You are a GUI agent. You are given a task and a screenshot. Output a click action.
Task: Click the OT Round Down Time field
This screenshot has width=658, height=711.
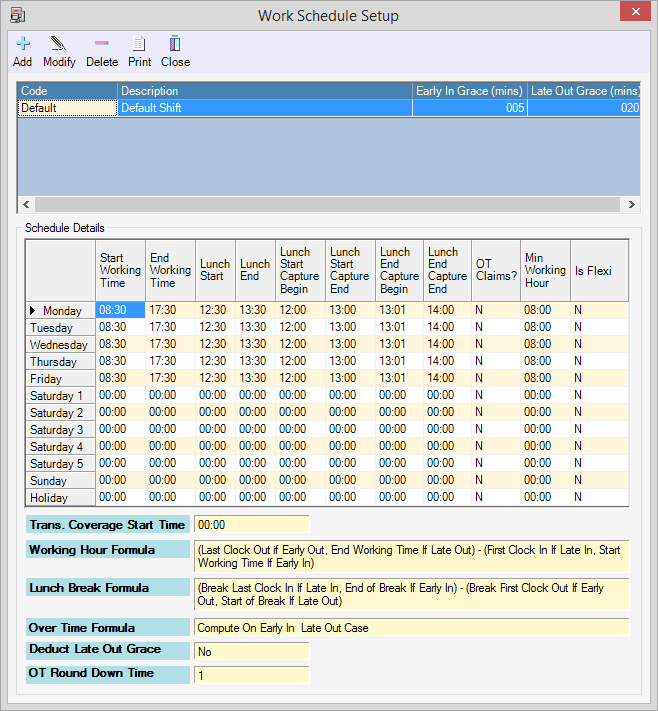point(251,675)
